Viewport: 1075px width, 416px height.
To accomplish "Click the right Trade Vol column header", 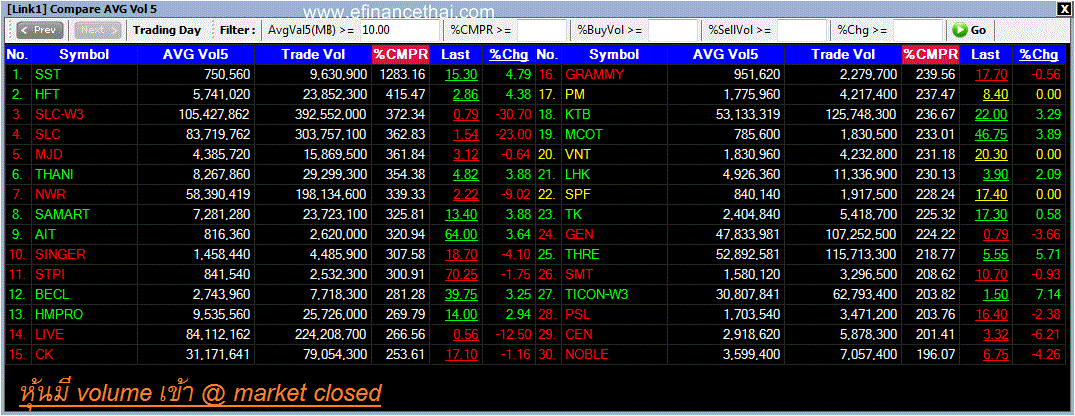I will pyautogui.click(x=843, y=55).
